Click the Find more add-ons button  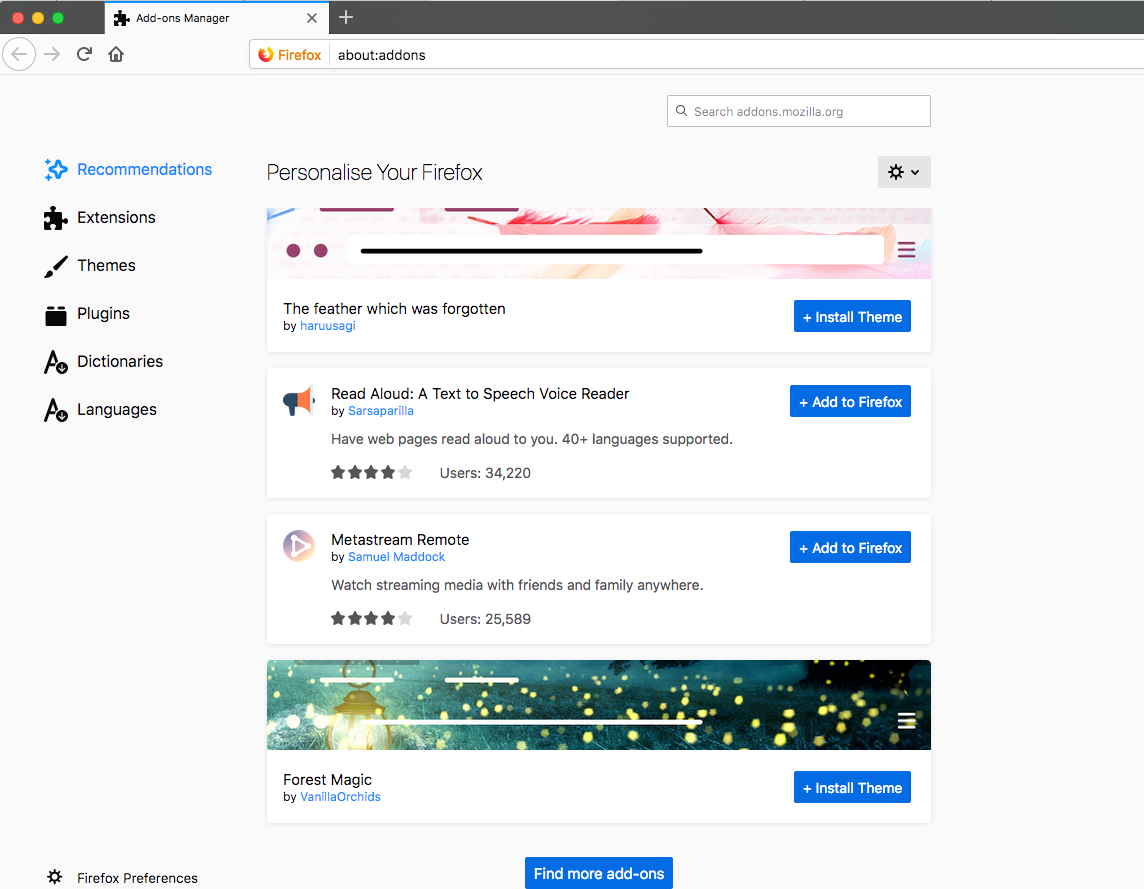coord(598,872)
